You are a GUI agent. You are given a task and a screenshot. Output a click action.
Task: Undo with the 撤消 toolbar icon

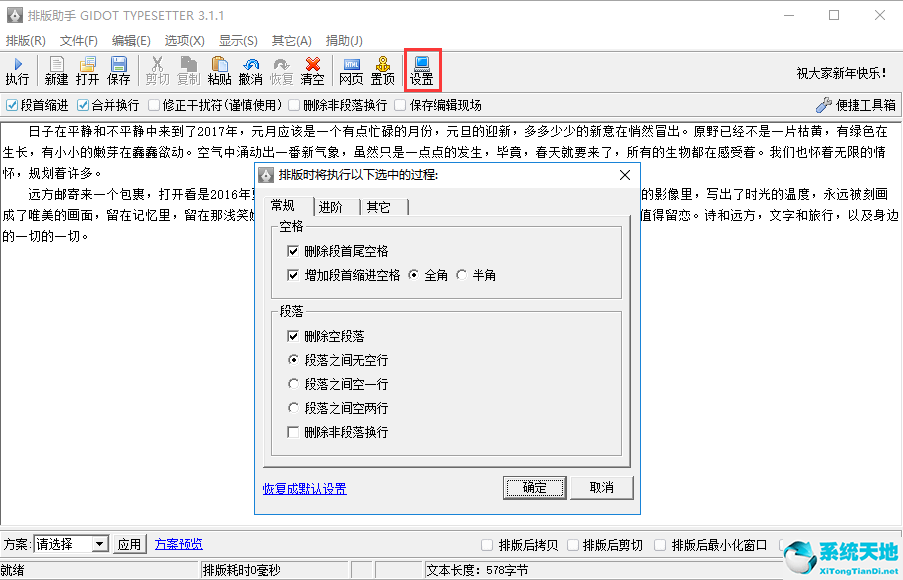(251, 69)
